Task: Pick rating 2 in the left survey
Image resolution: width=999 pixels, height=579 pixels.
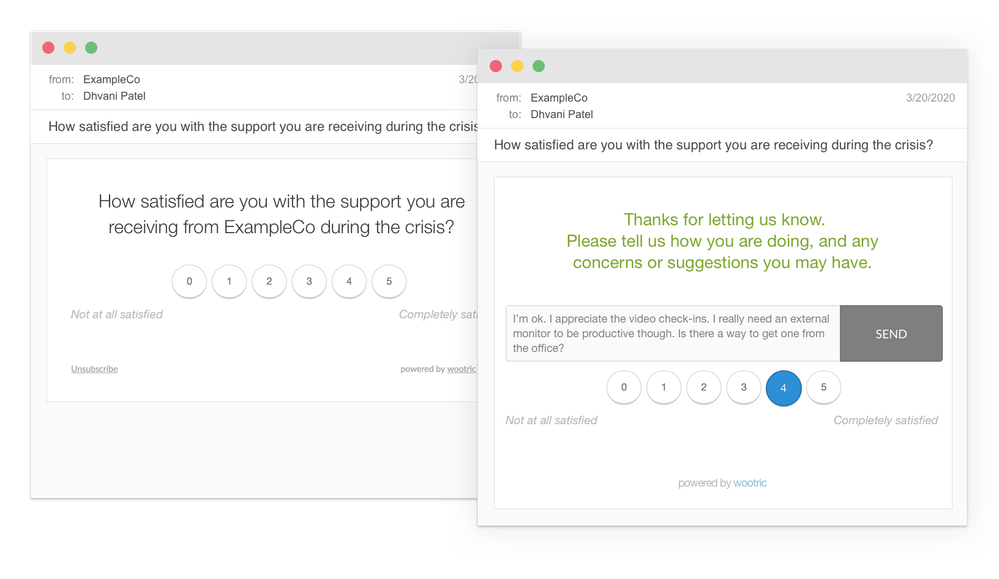Action: (x=269, y=281)
